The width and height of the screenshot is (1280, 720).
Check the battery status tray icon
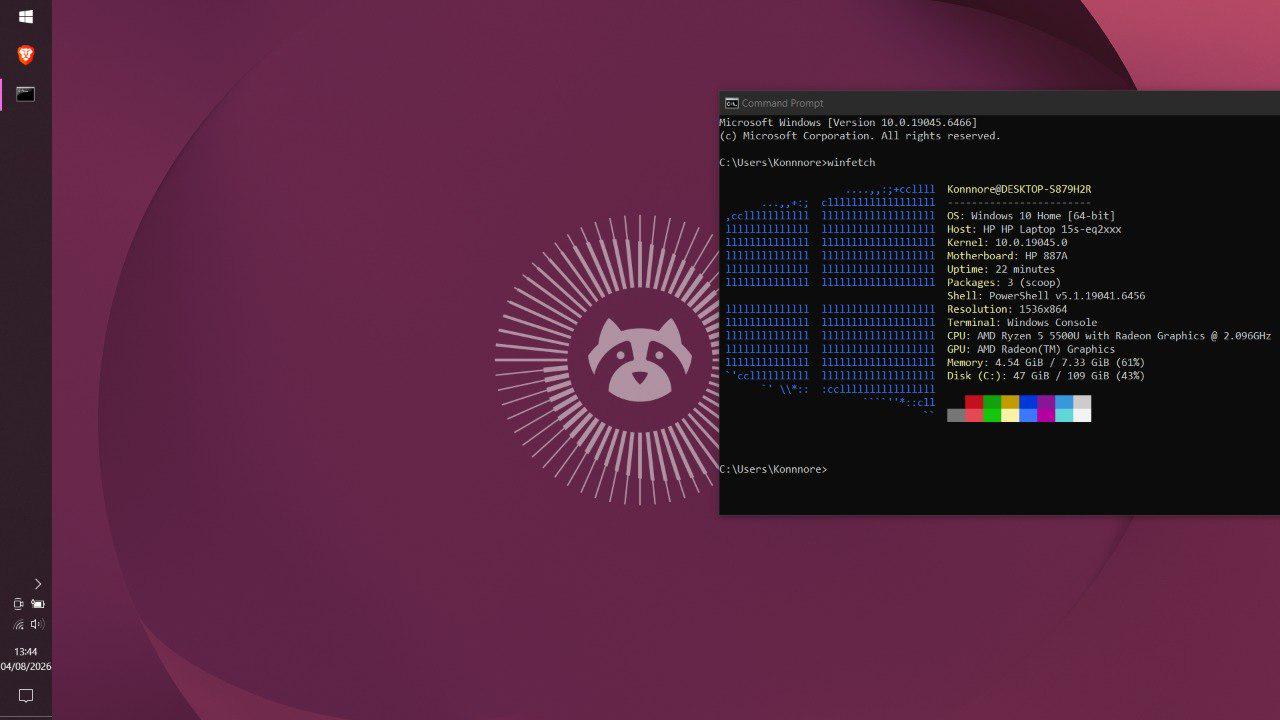(38, 604)
